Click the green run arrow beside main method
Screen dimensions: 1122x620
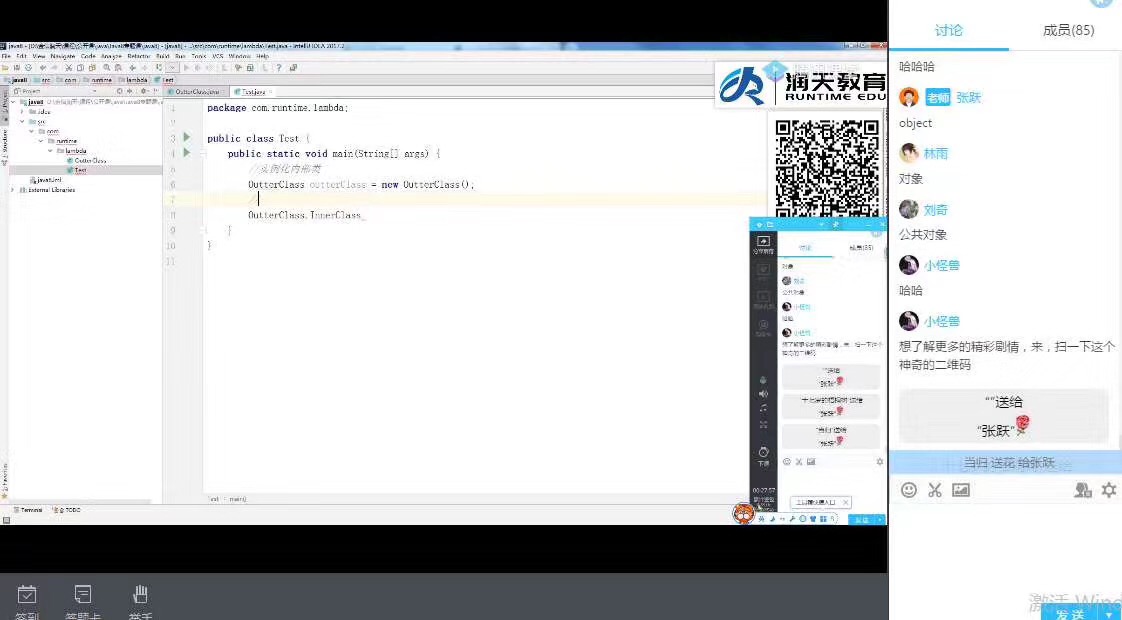(186, 153)
